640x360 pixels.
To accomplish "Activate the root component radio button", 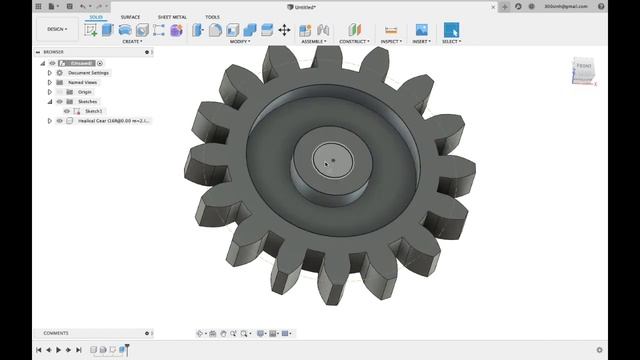I will (x=100, y=63).
